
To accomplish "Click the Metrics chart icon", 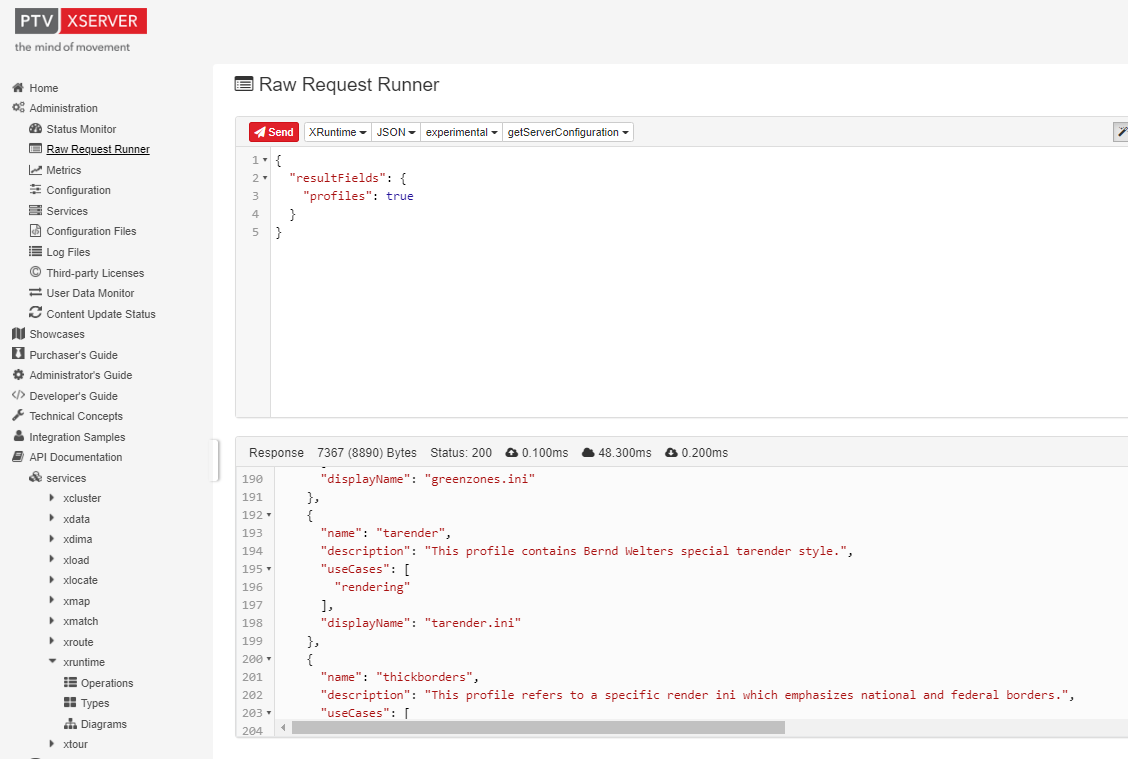I will click(x=36, y=170).
